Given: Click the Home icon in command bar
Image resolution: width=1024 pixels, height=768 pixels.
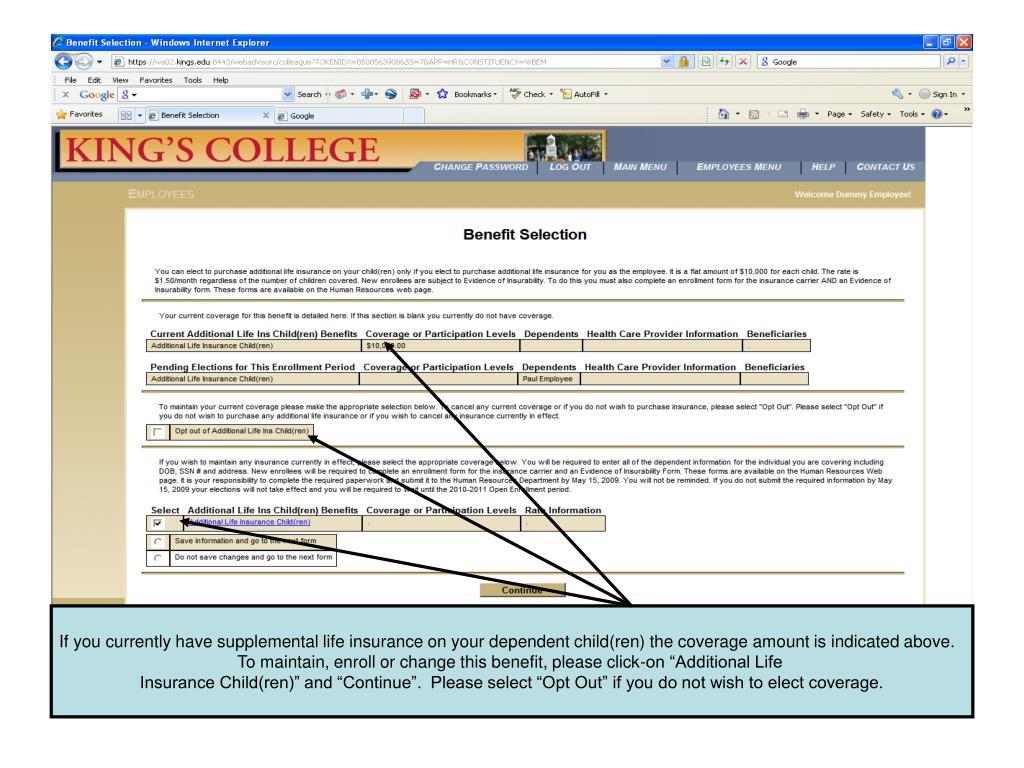Looking at the screenshot, I should pos(723,114).
